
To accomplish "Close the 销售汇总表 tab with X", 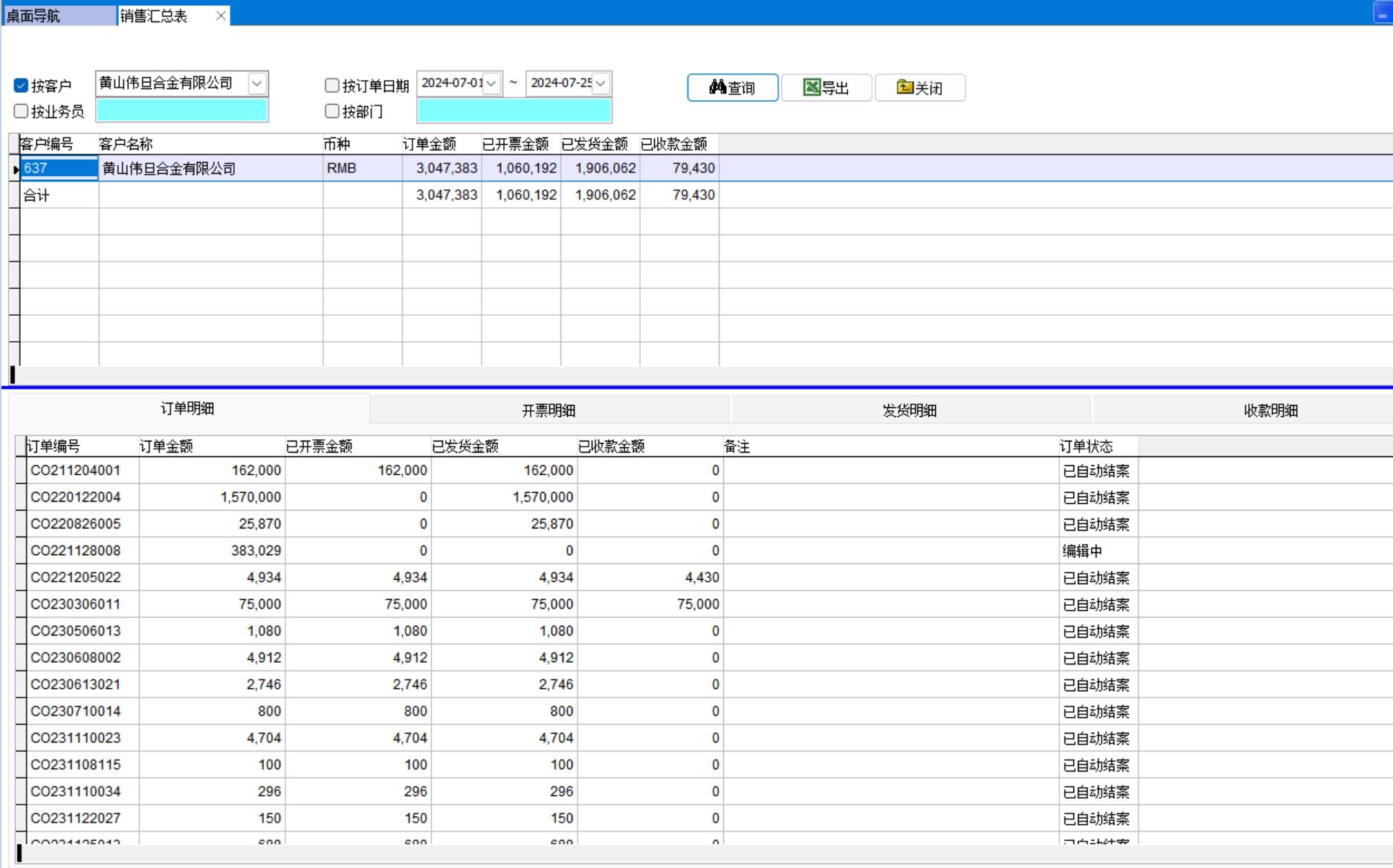I will pyautogui.click(x=221, y=16).
